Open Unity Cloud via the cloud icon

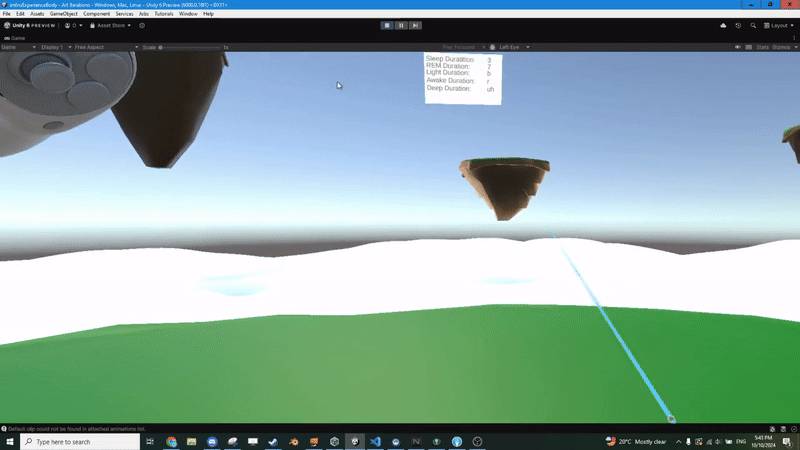[723, 25]
